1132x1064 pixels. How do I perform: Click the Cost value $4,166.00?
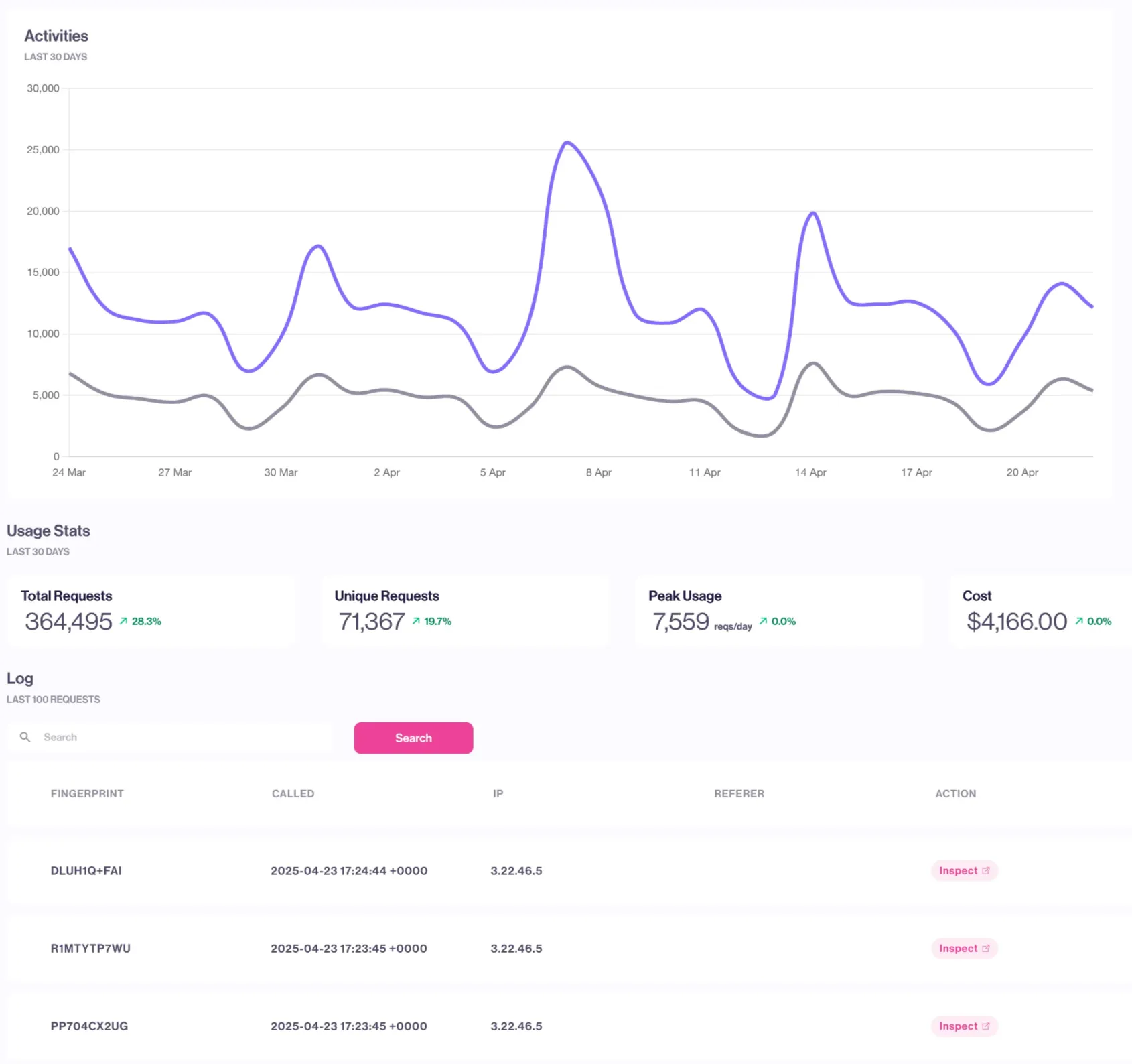click(1017, 622)
